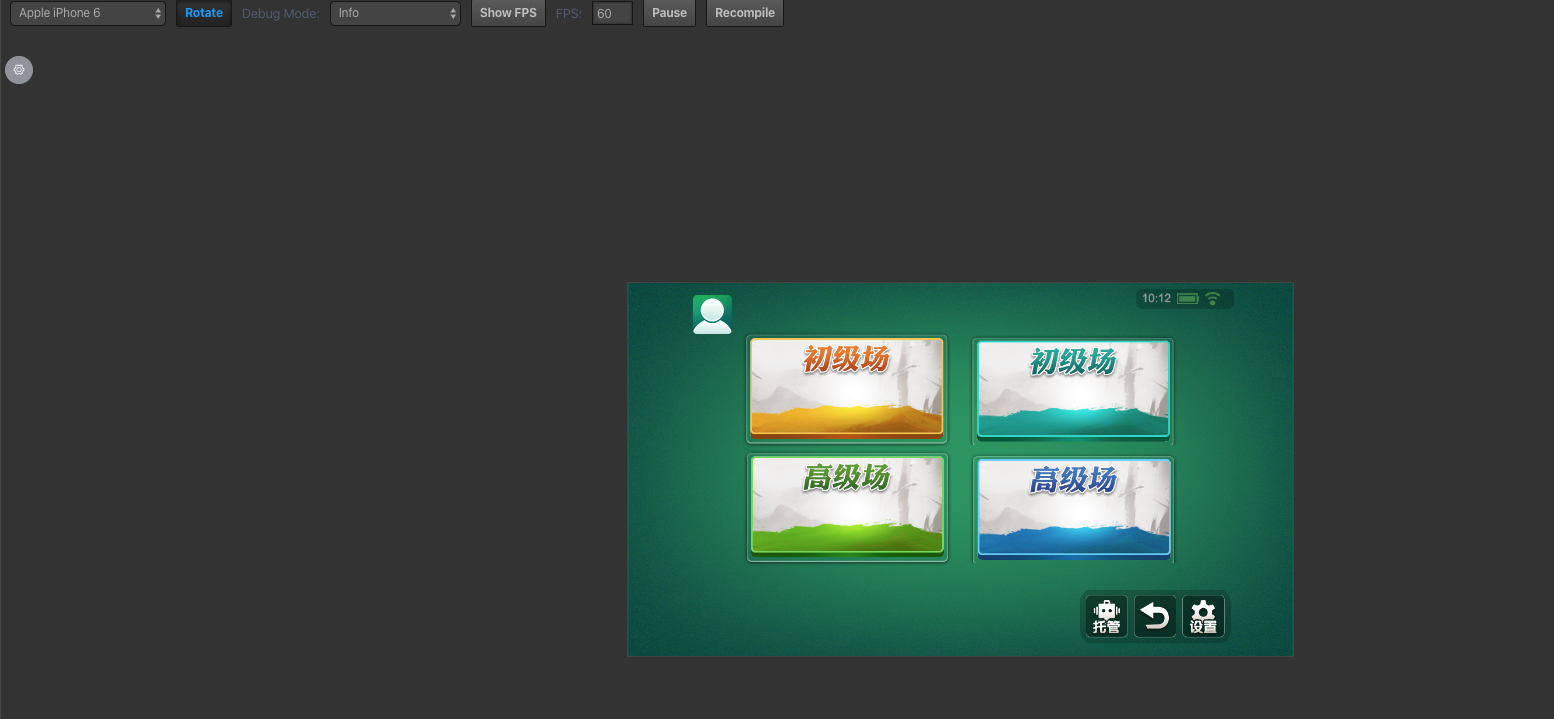Viewport: 1554px width, 719px height.
Task: Click the 托管 robot icon
Action: coord(1106,617)
